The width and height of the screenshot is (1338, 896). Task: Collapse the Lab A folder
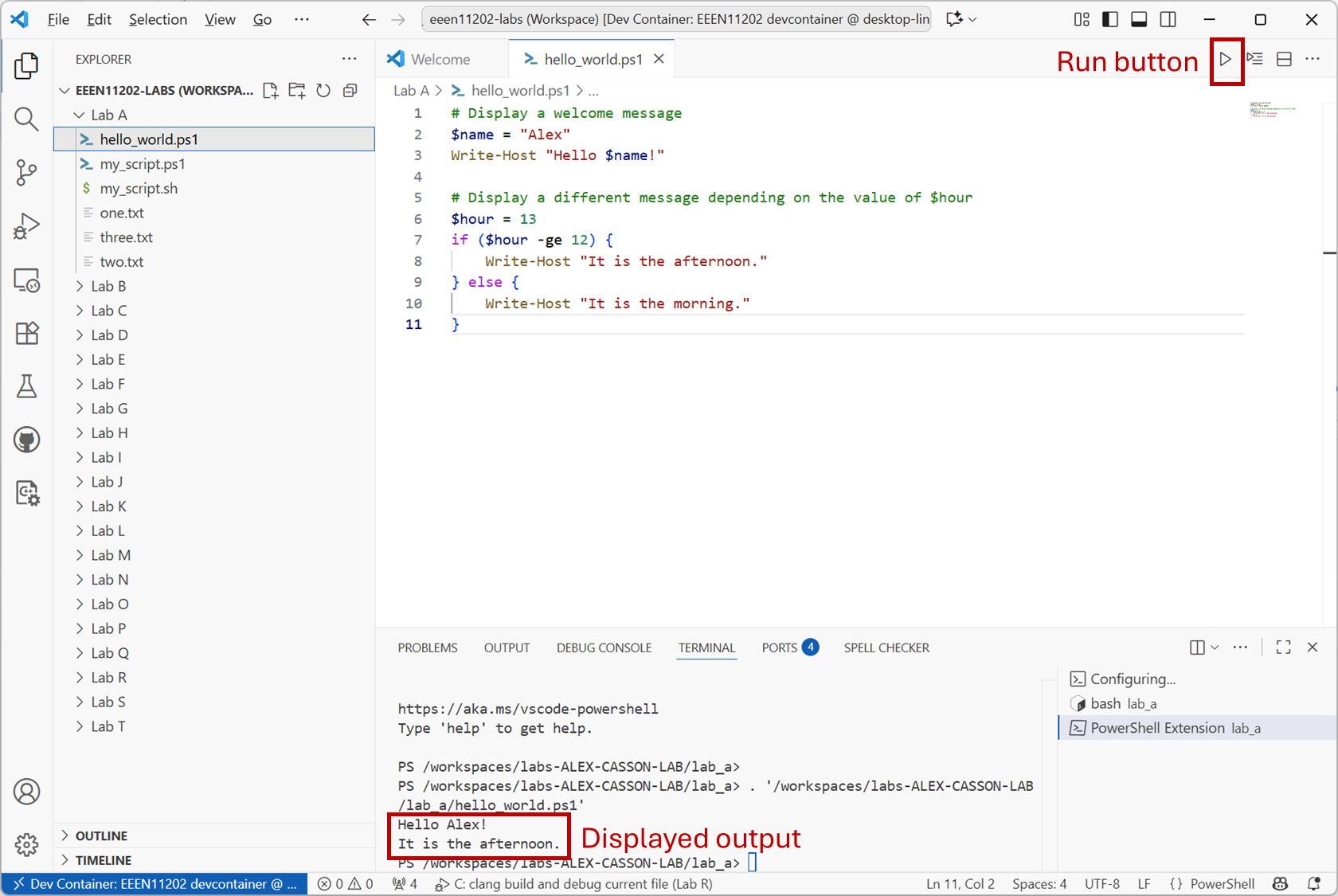point(108,115)
